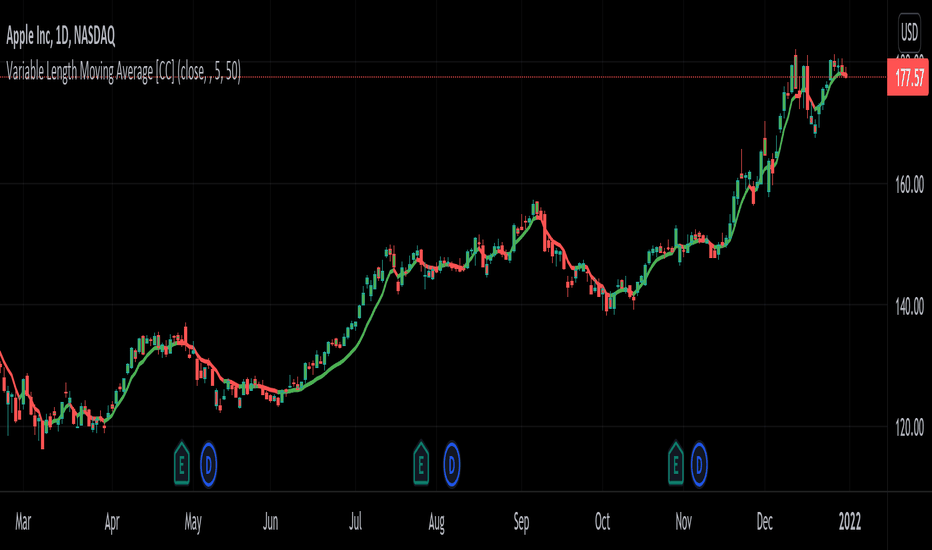Screen dimensions: 932x550
Task: Click the May label on time axis
Action: click(x=193, y=522)
